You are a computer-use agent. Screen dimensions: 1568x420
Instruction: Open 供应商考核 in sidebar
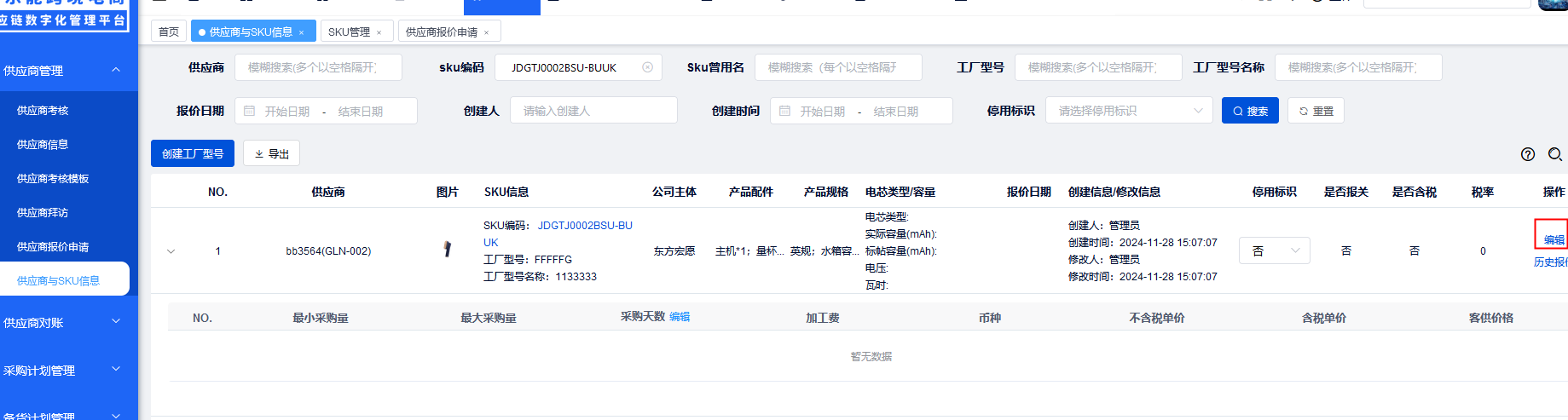(43, 111)
